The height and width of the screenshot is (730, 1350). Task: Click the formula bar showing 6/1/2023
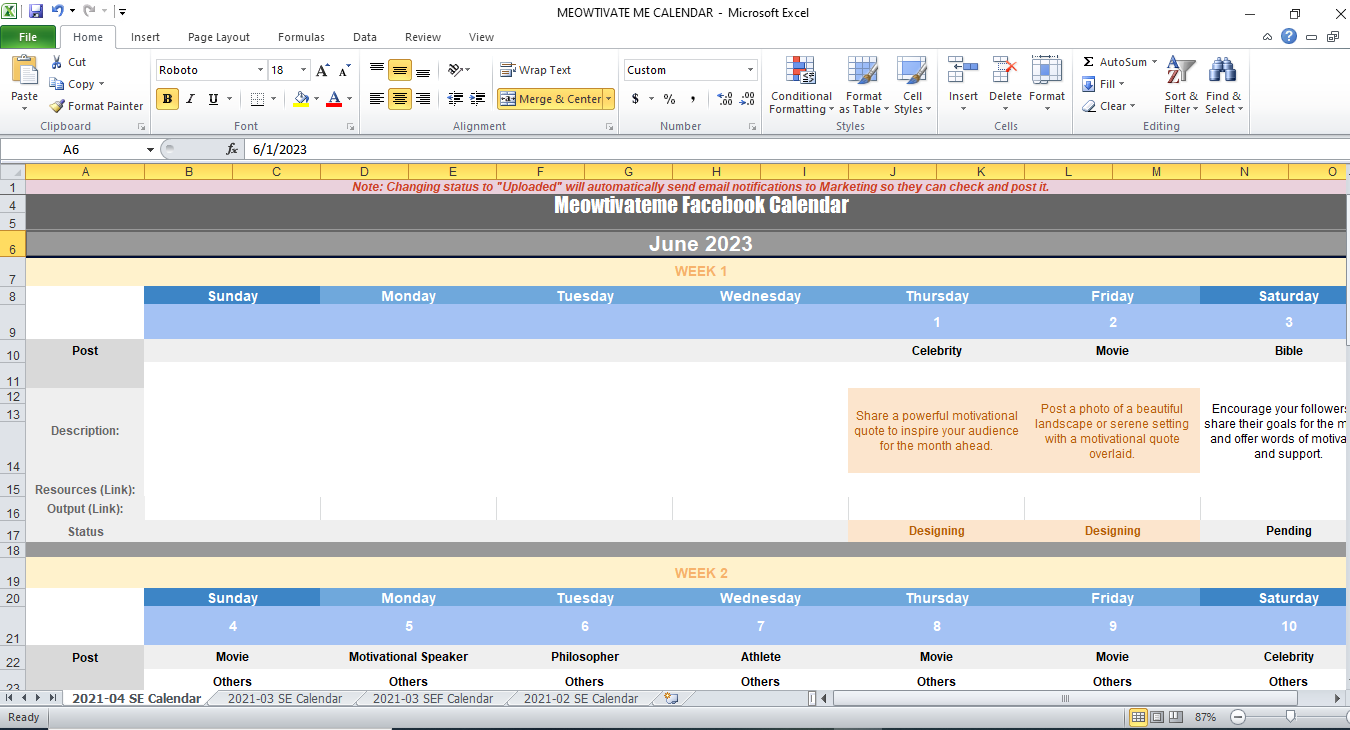pos(795,149)
